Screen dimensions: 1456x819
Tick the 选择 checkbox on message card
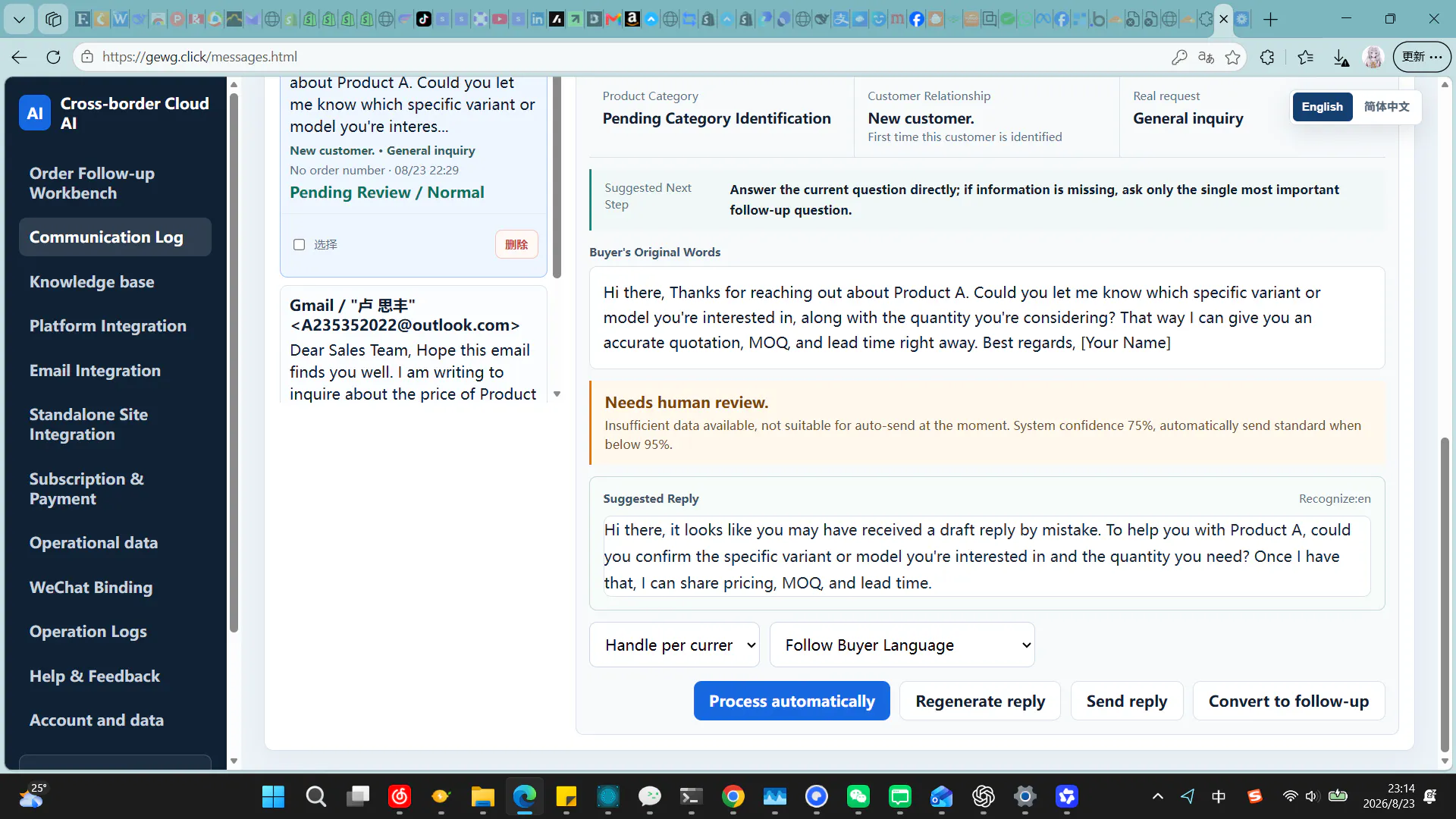click(299, 244)
